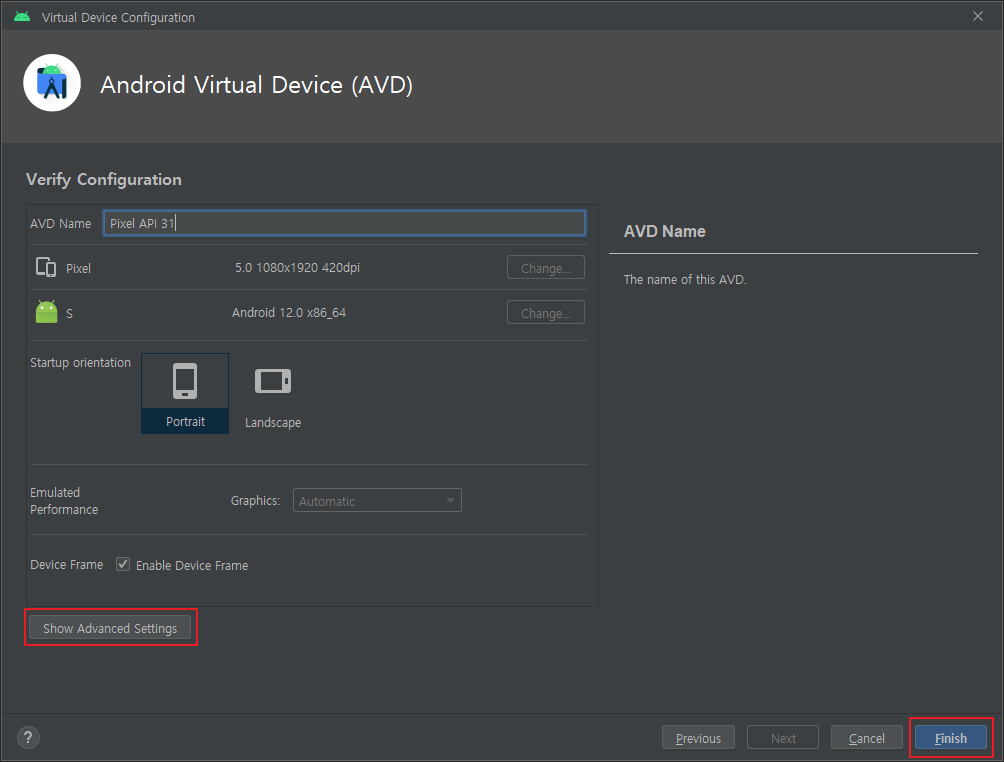Click the 'Verify Configuration' heading
Screen dimensions: 1004x762
click(x=104, y=179)
